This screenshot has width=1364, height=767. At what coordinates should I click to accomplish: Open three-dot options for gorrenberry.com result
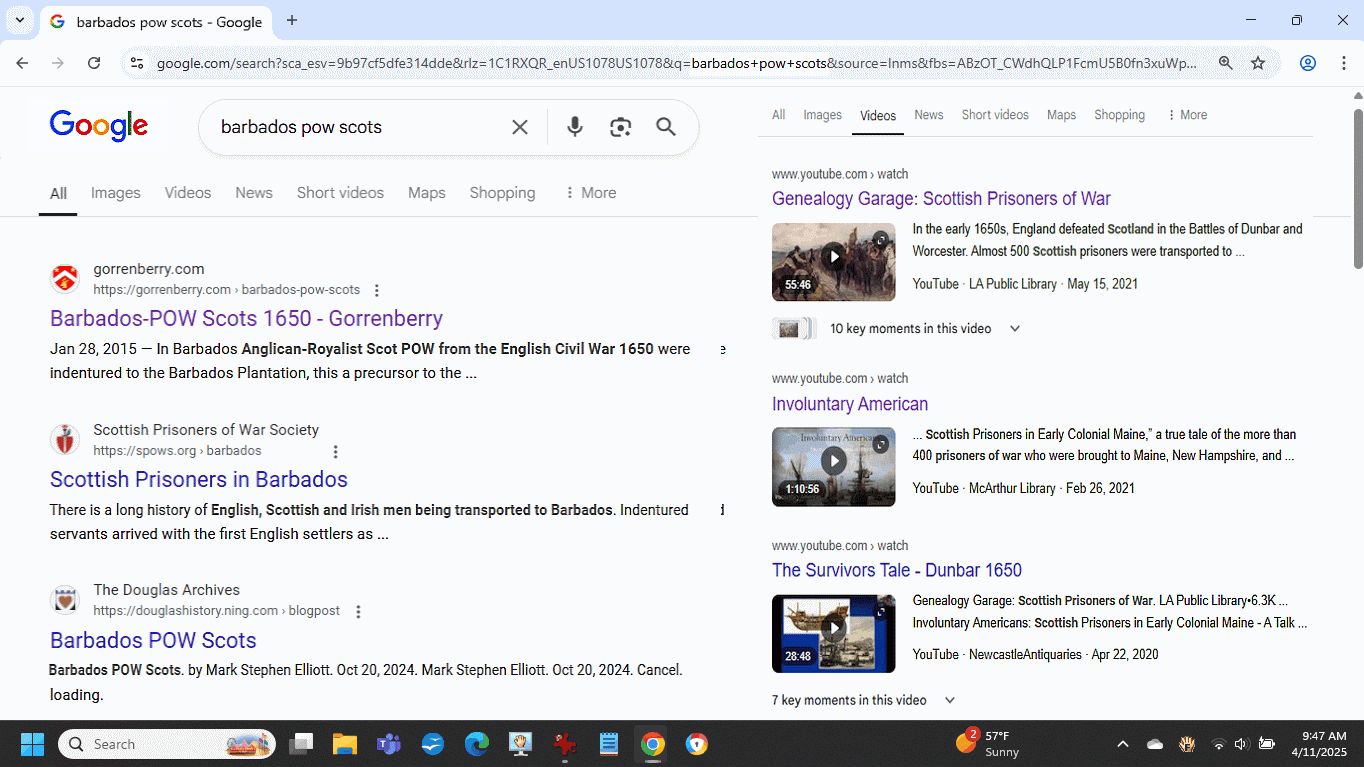(377, 291)
